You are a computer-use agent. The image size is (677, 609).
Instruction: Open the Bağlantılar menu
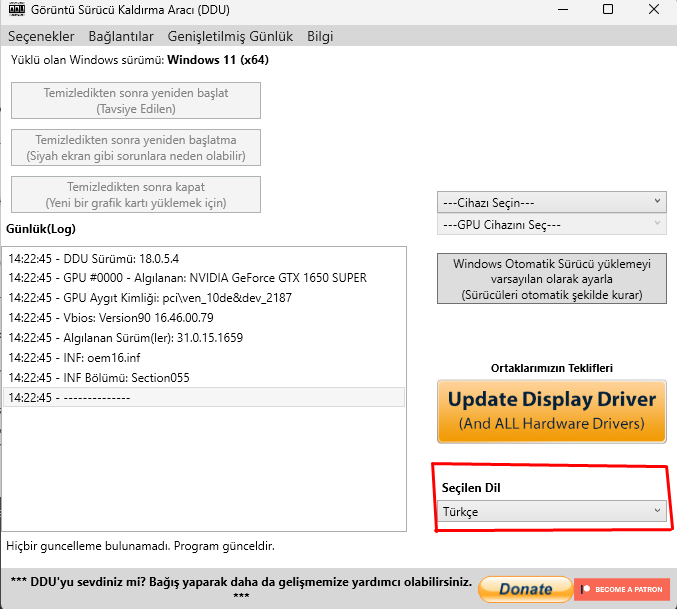[121, 36]
